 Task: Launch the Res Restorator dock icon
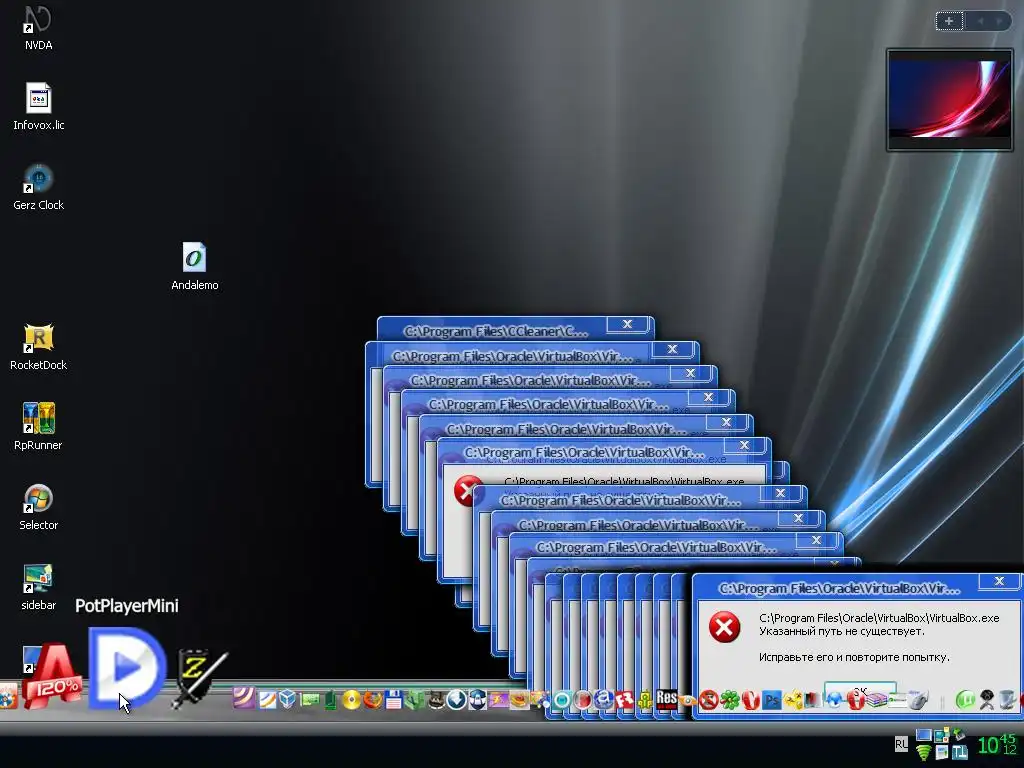(x=666, y=699)
